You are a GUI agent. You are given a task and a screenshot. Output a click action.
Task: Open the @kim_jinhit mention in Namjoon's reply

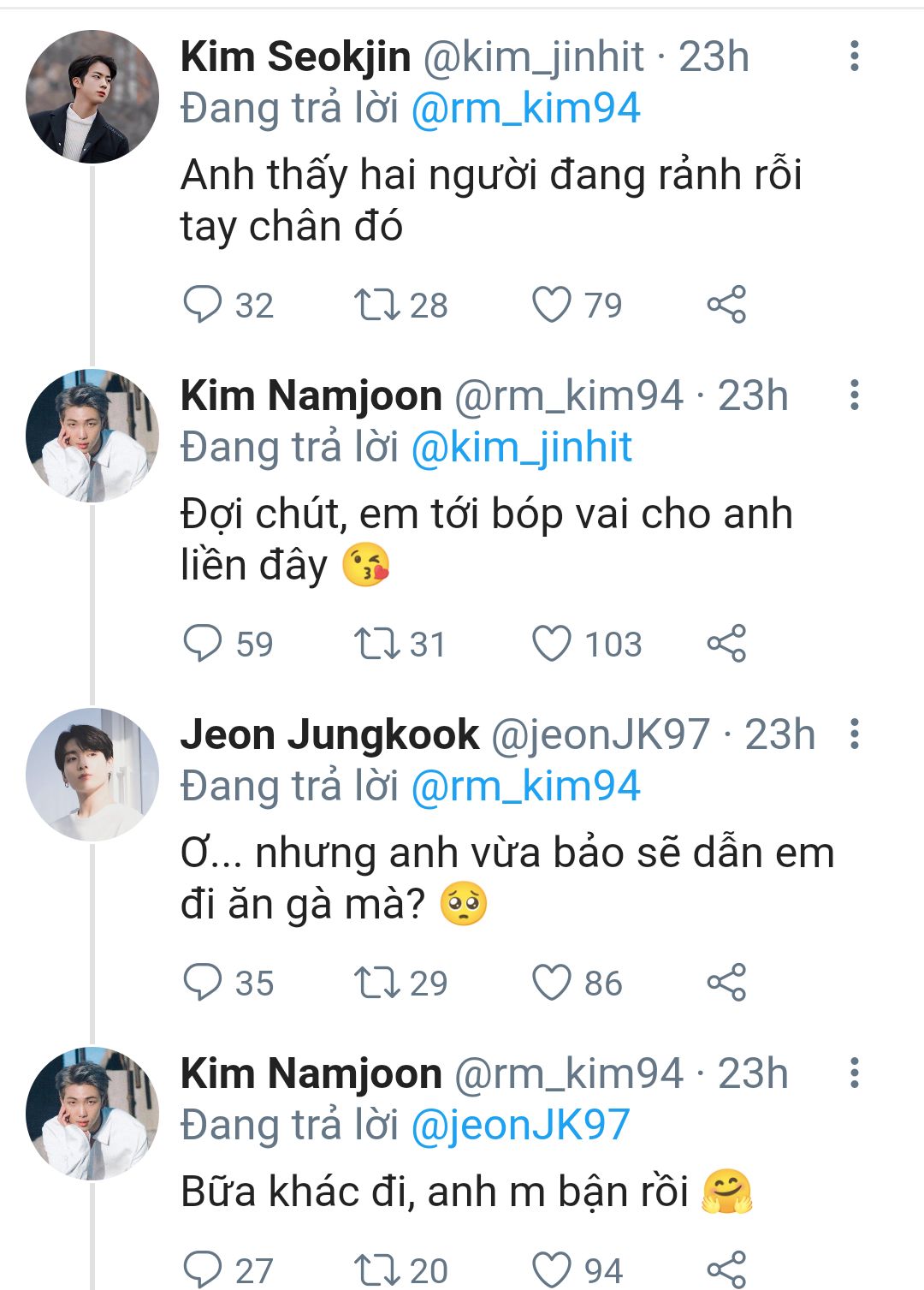tap(522, 448)
